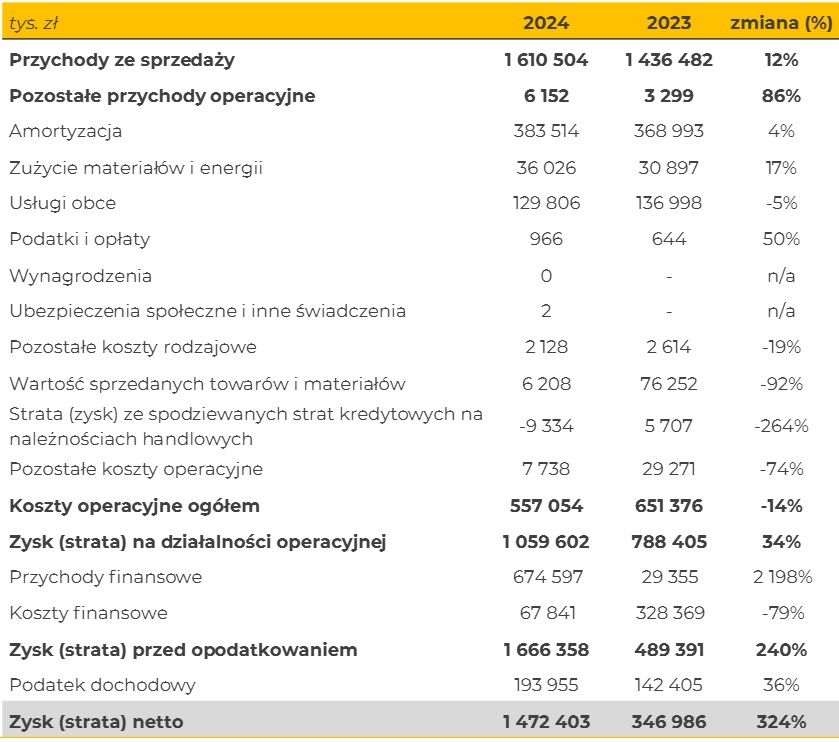Click the 2 198% change value
Viewport: 839px width, 742px height.
pos(779,577)
